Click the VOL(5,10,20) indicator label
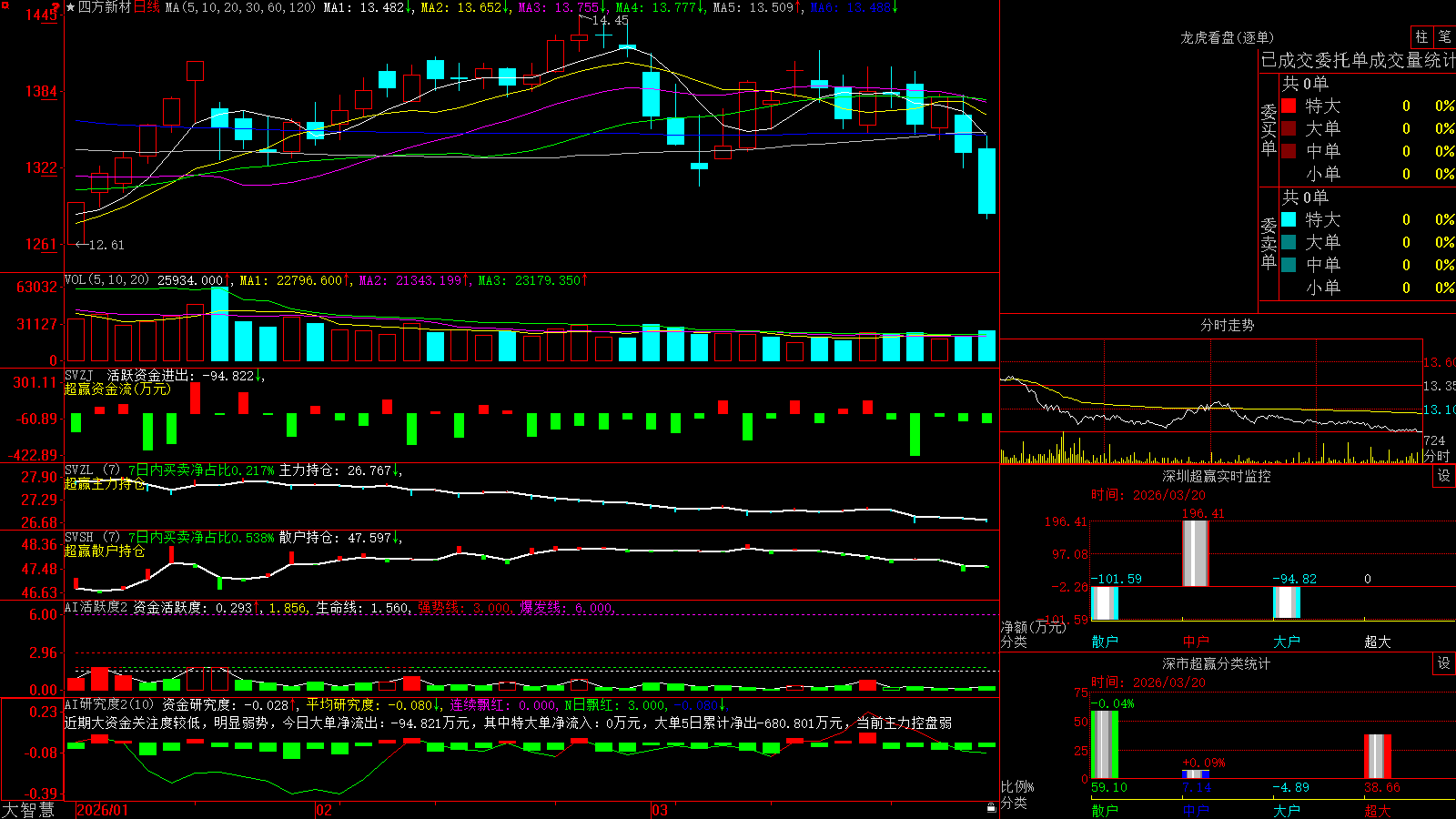 106,280
